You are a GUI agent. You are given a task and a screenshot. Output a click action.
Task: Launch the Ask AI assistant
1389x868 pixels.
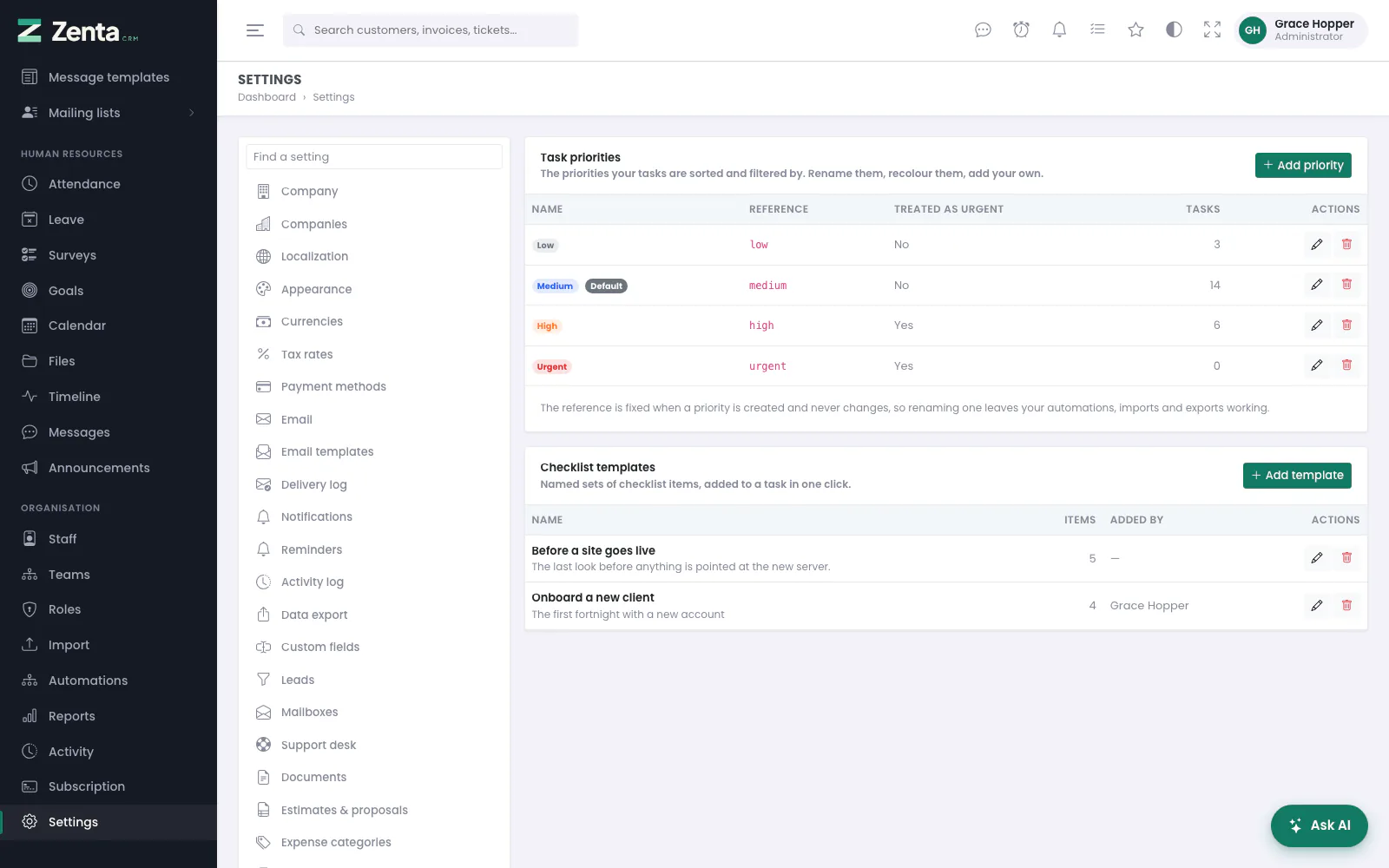[x=1319, y=825]
